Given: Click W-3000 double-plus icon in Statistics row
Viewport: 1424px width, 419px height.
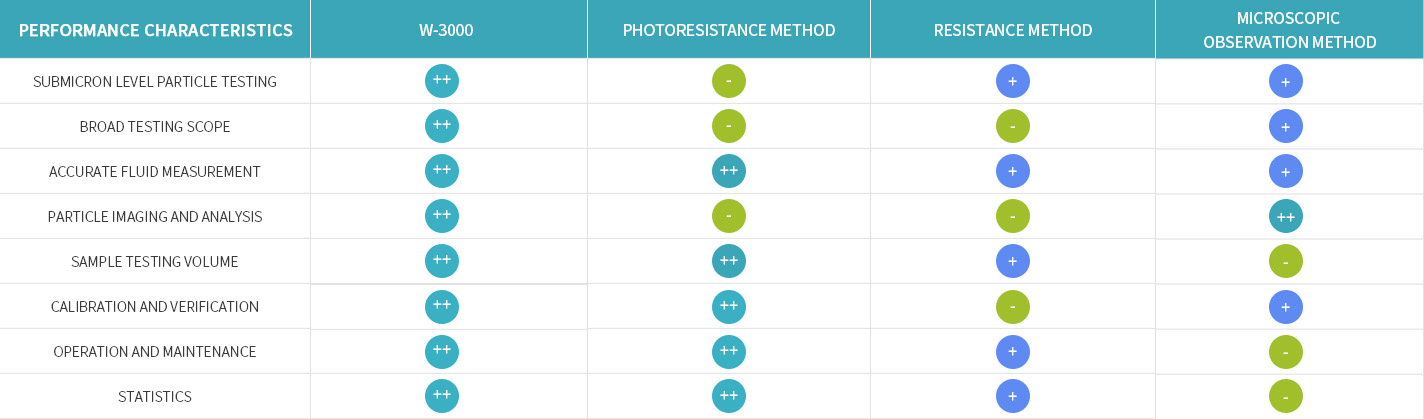Looking at the screenshot, I should [x=442, y=396].
